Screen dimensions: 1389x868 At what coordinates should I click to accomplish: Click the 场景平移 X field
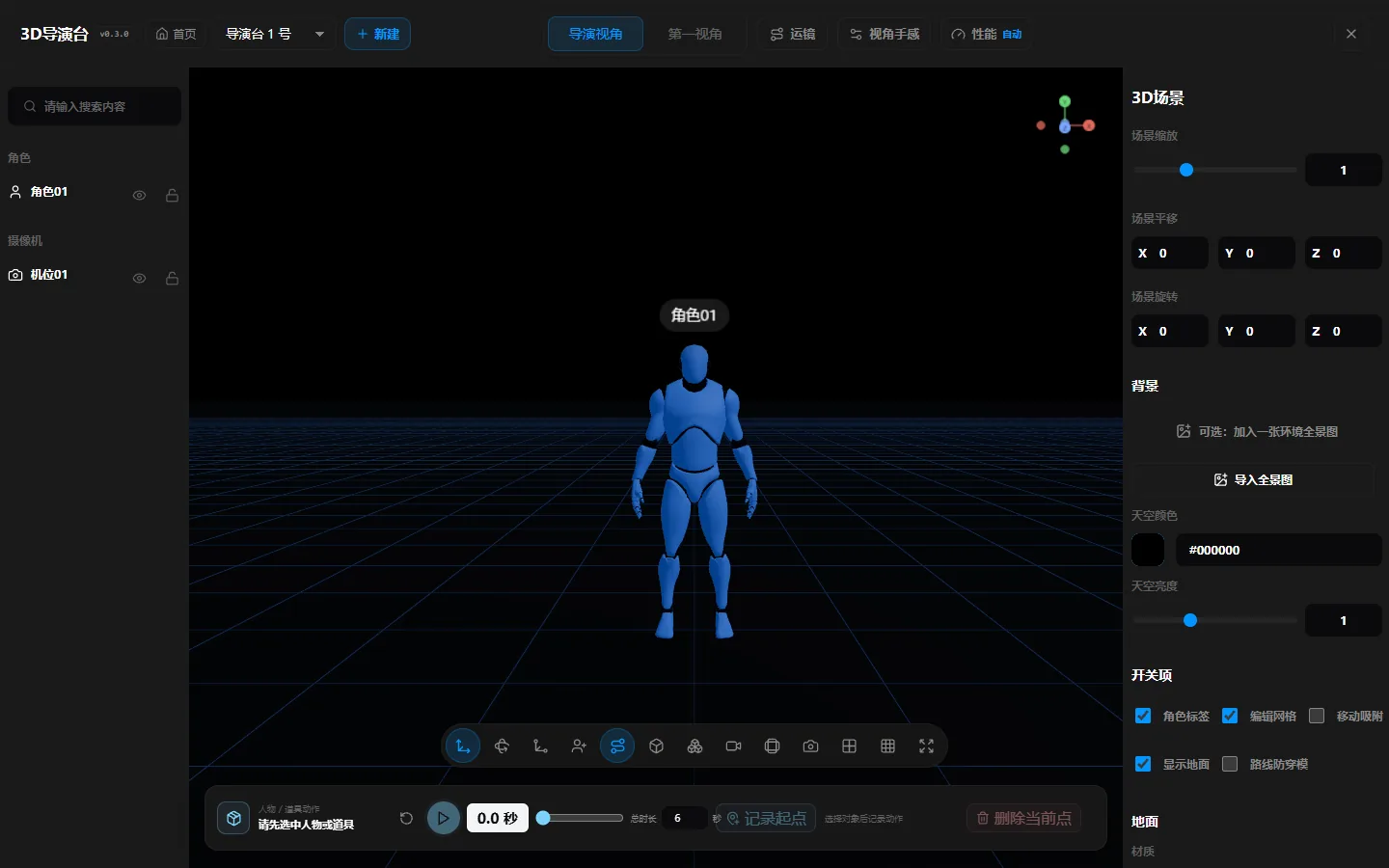pos(1169,253)
